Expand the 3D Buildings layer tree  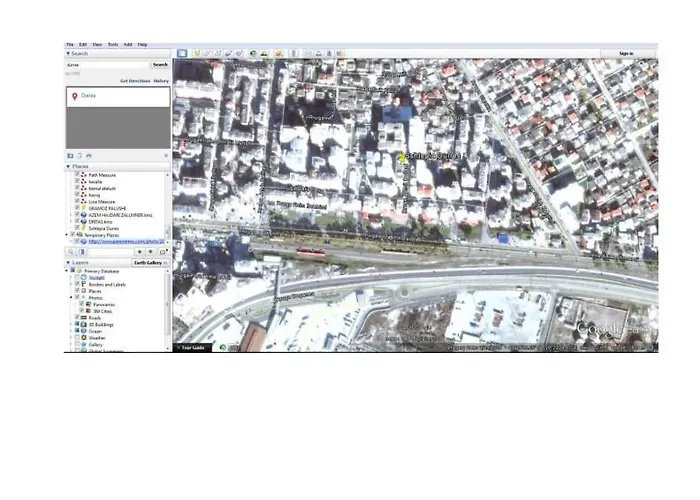point(73,324)
